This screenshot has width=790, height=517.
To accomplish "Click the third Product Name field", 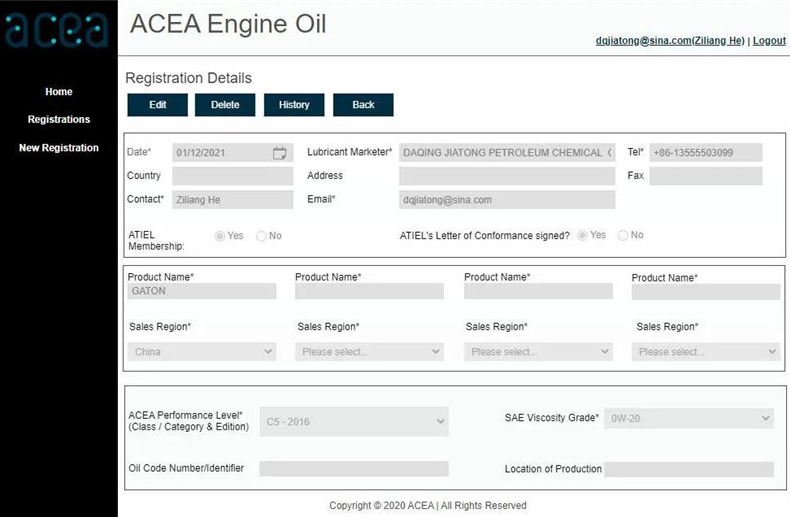I will [x=538, y=291].
